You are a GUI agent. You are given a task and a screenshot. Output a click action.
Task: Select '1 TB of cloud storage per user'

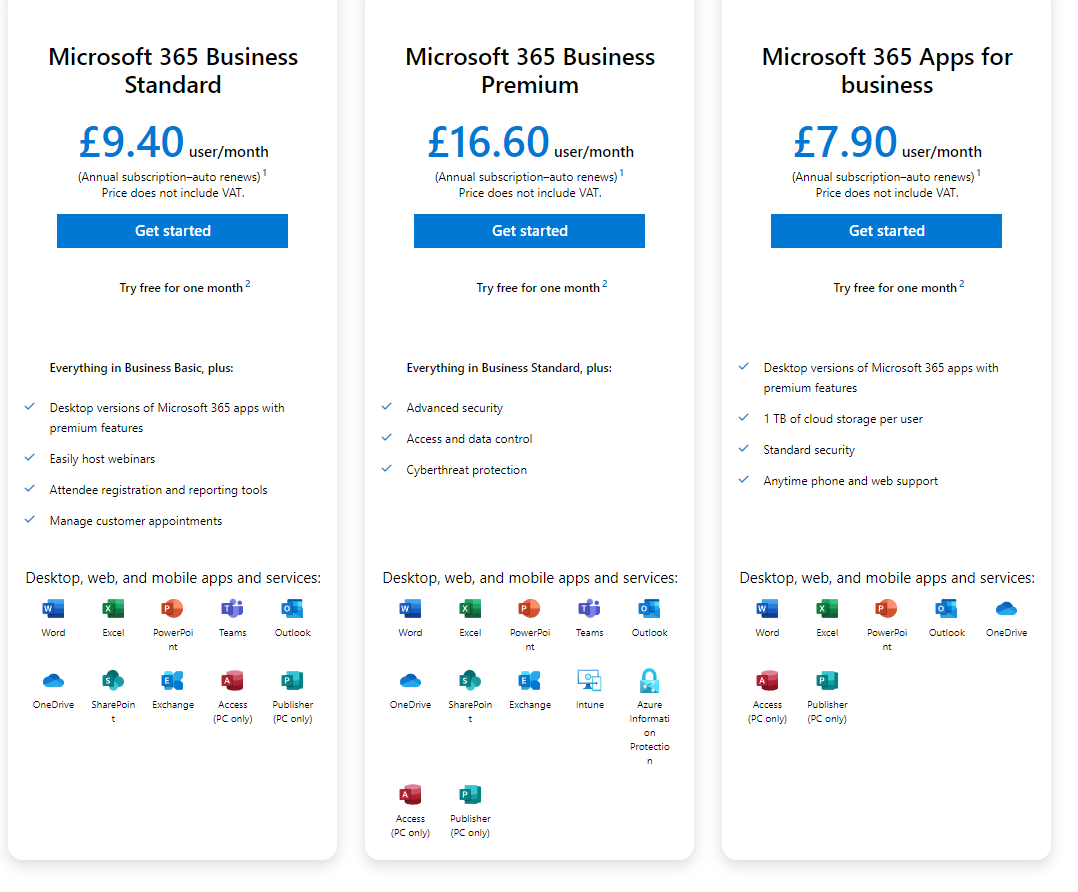pos(843,419)
